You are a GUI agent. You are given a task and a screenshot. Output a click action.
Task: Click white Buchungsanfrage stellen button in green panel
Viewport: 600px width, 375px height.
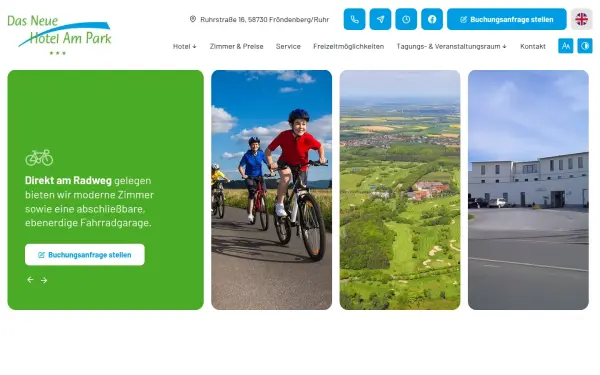tap(85, 254)
